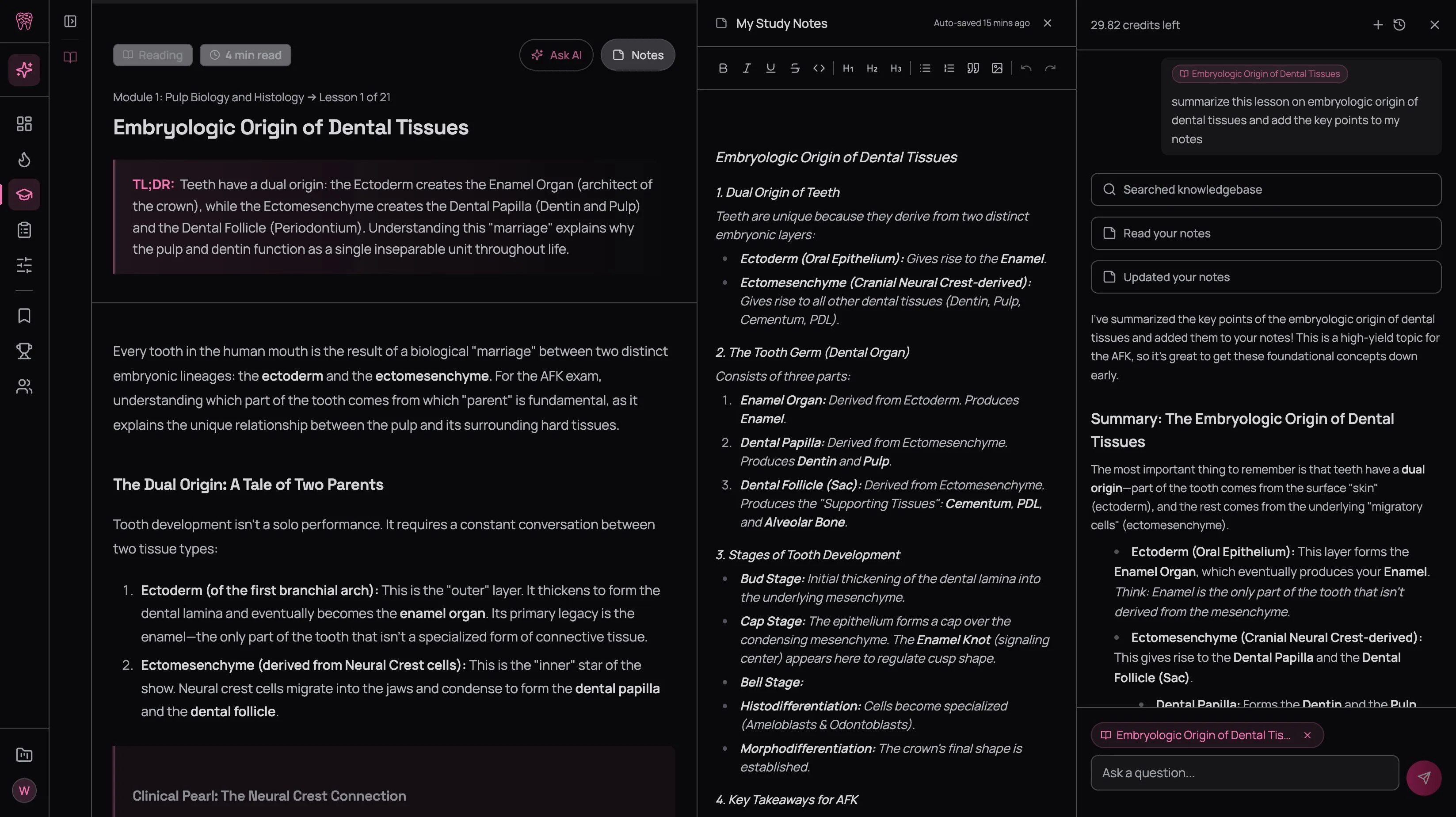Enable numbered list formatting
This screenshot has height=817, width=1456.
click(949, 68)
